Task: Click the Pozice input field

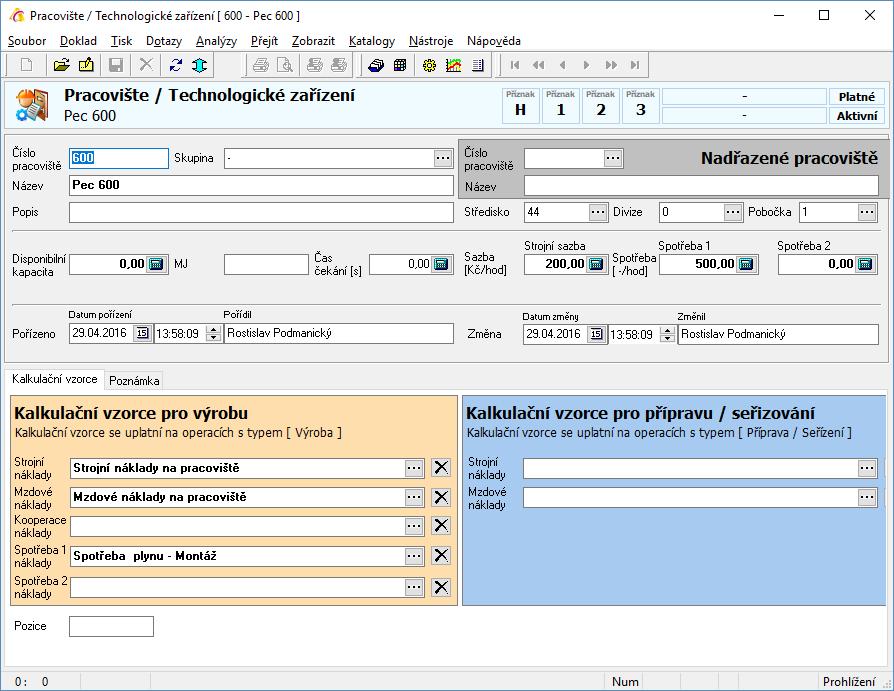Action: (x=111, y=626)
